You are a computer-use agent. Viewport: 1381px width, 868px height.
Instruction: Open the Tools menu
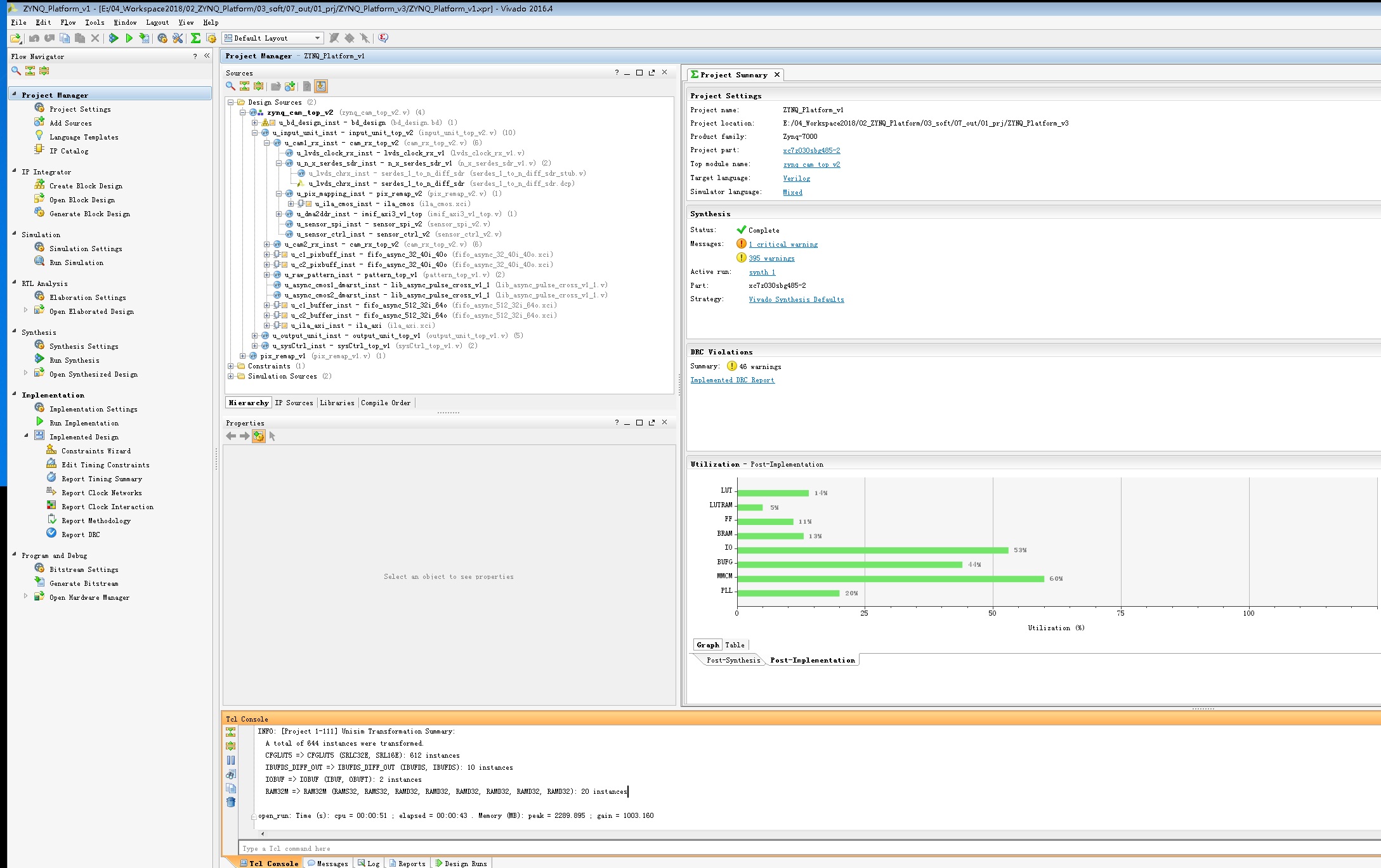click(95, 22)
